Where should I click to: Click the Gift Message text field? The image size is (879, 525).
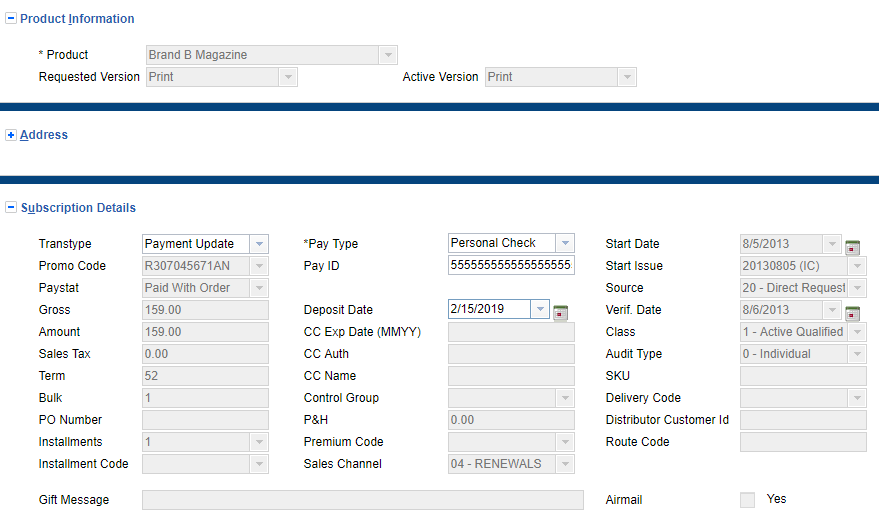point(362,500)
